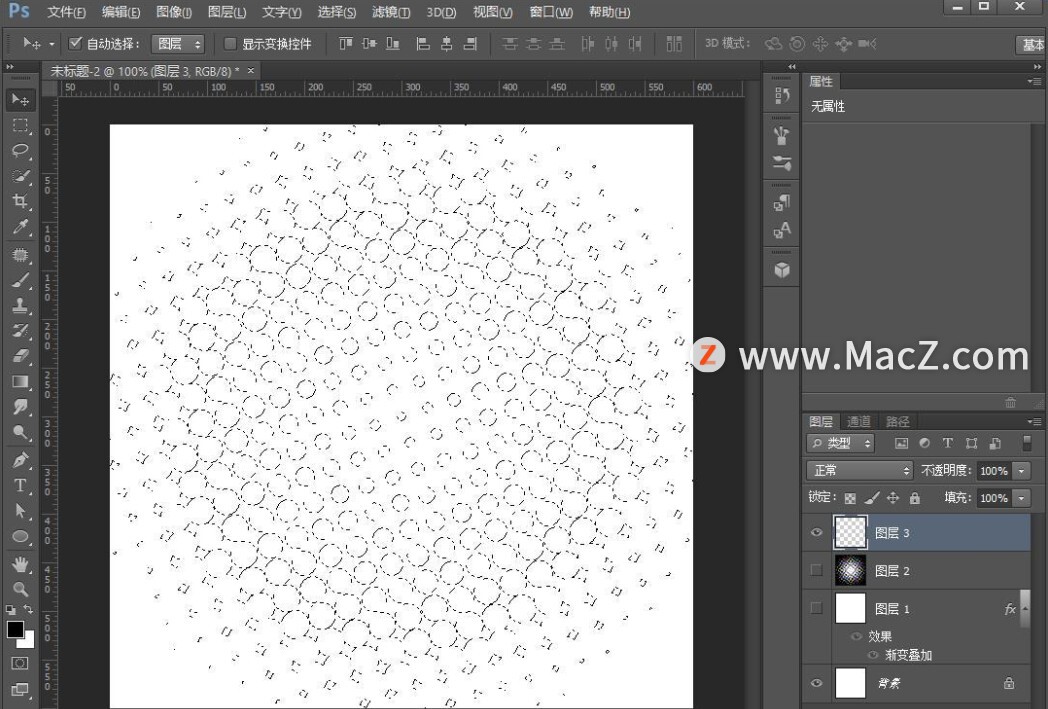
Task: Select the Eraser tool
Action: tap(20, 356)
